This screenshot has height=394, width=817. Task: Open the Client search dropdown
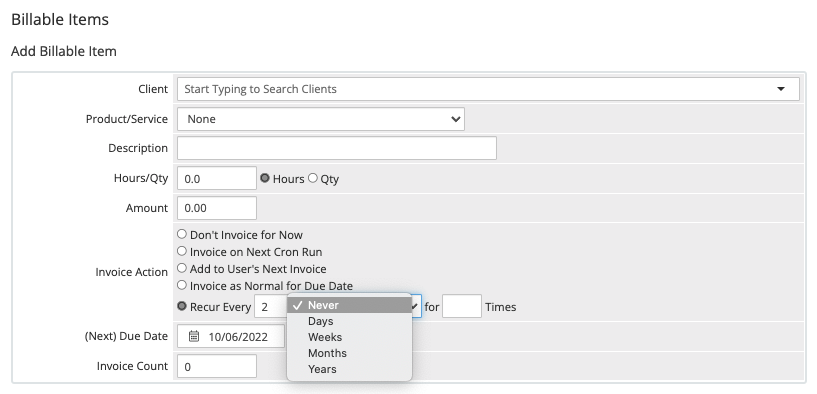(488, 89)
